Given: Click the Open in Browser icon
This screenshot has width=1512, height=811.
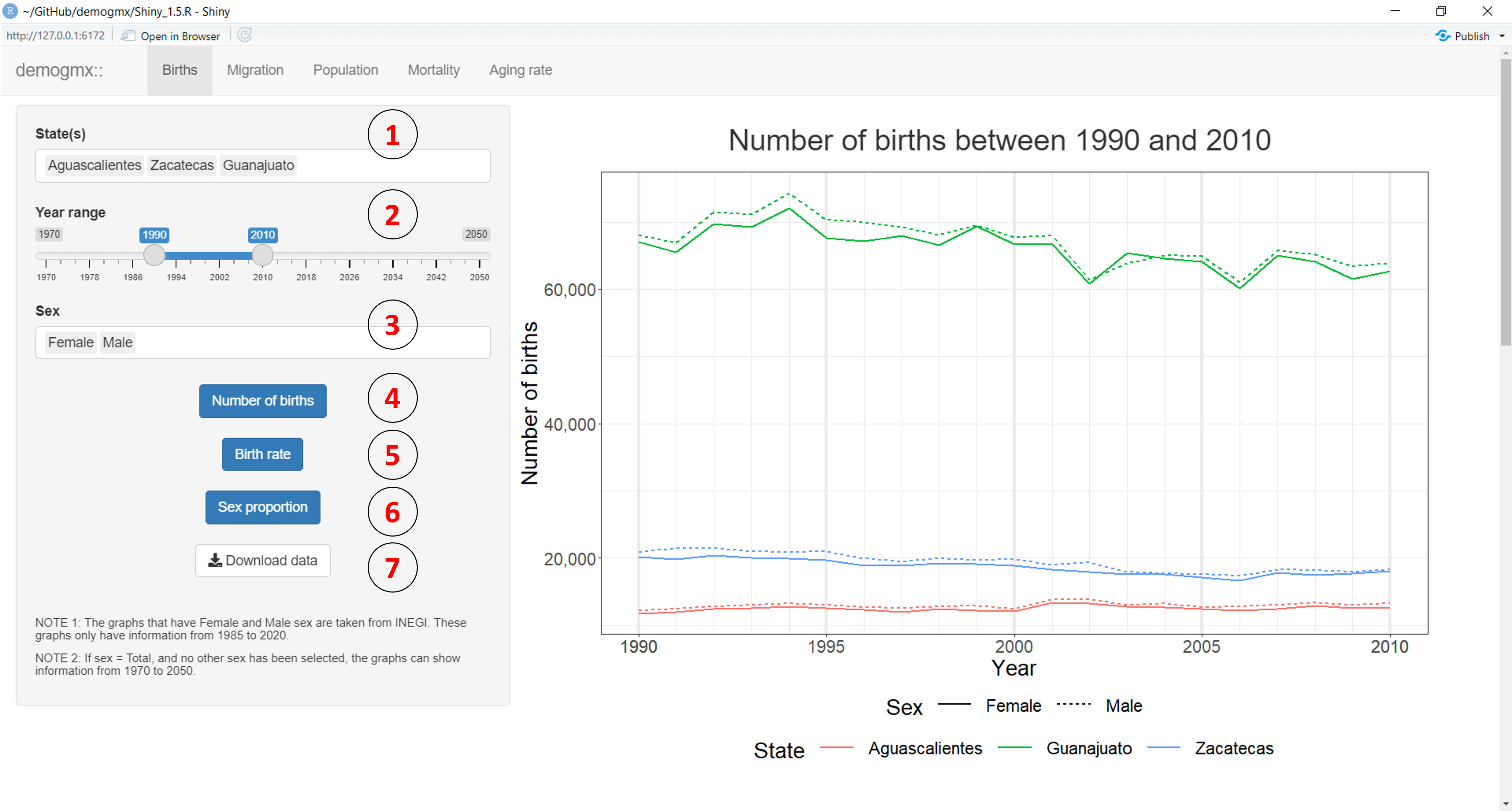Looking at the screenshot, I should 128,36.
